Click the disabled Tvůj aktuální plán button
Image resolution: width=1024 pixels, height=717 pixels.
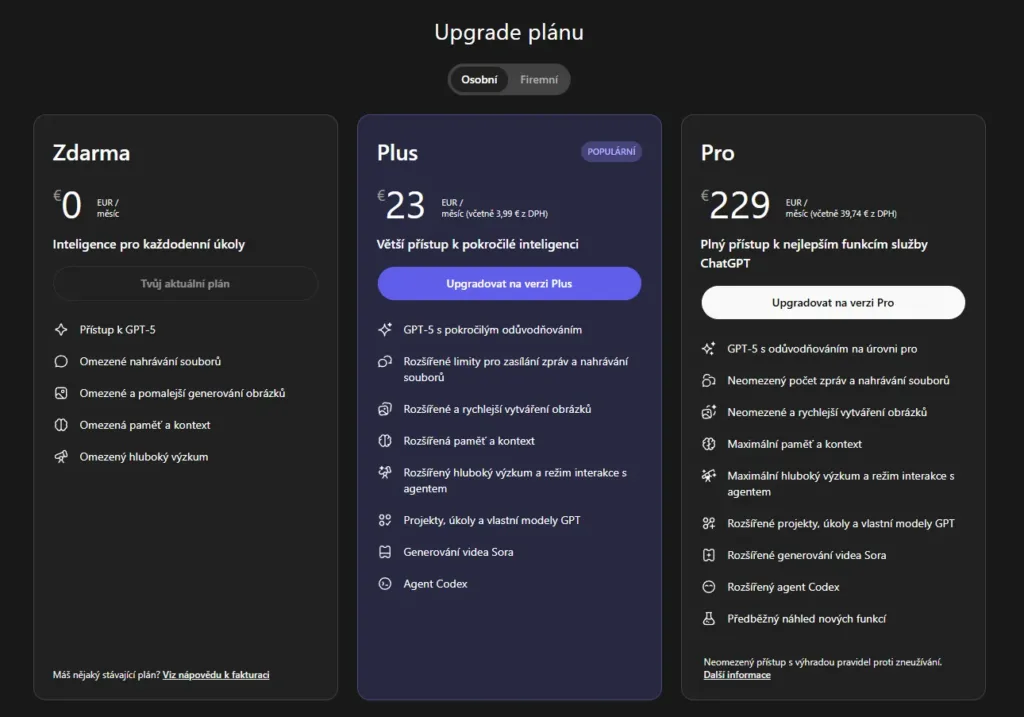185,283
